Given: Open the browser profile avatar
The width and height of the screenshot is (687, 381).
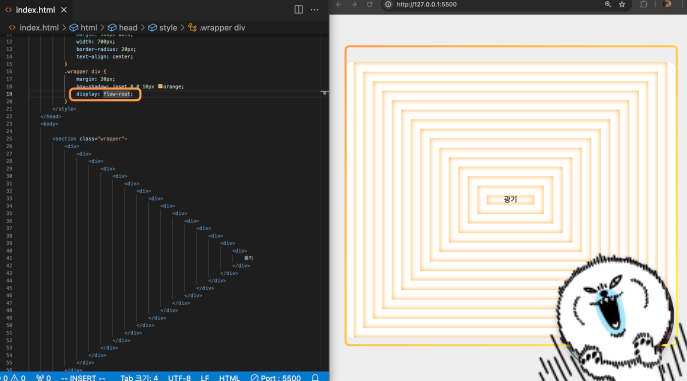Looking at the screenshot, I should pos(667,4).
